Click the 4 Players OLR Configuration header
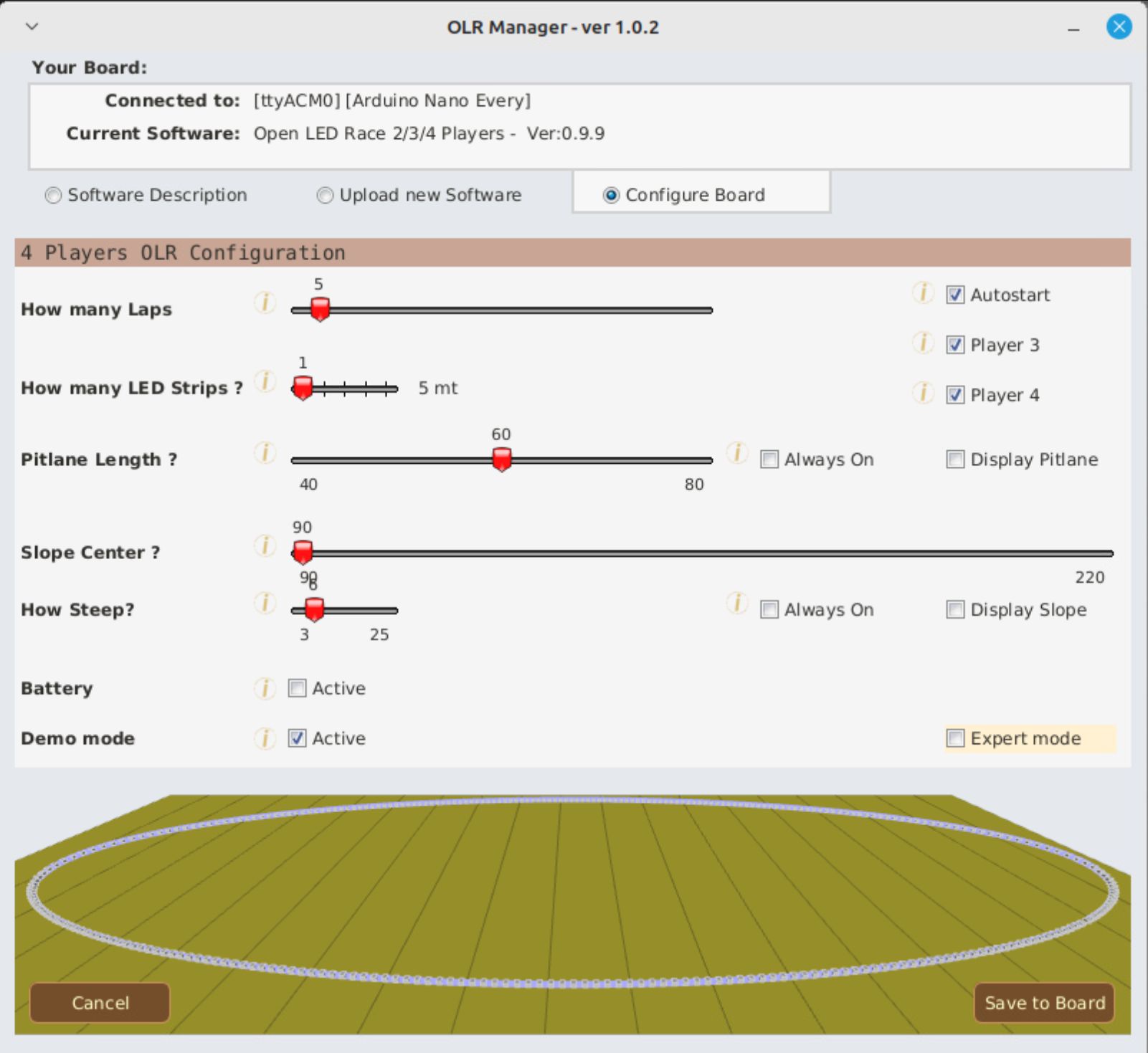This screenshot has width=1148, height=1053. point(573,252)
